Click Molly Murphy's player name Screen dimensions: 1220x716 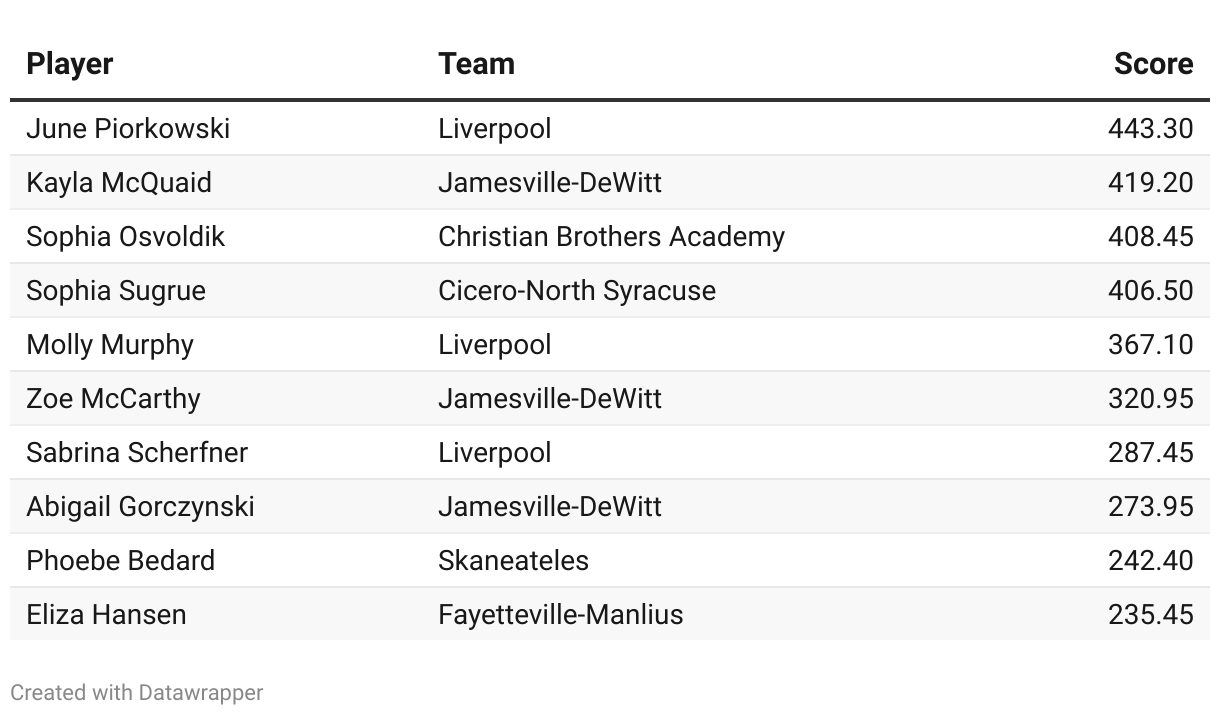pos(110,345)
